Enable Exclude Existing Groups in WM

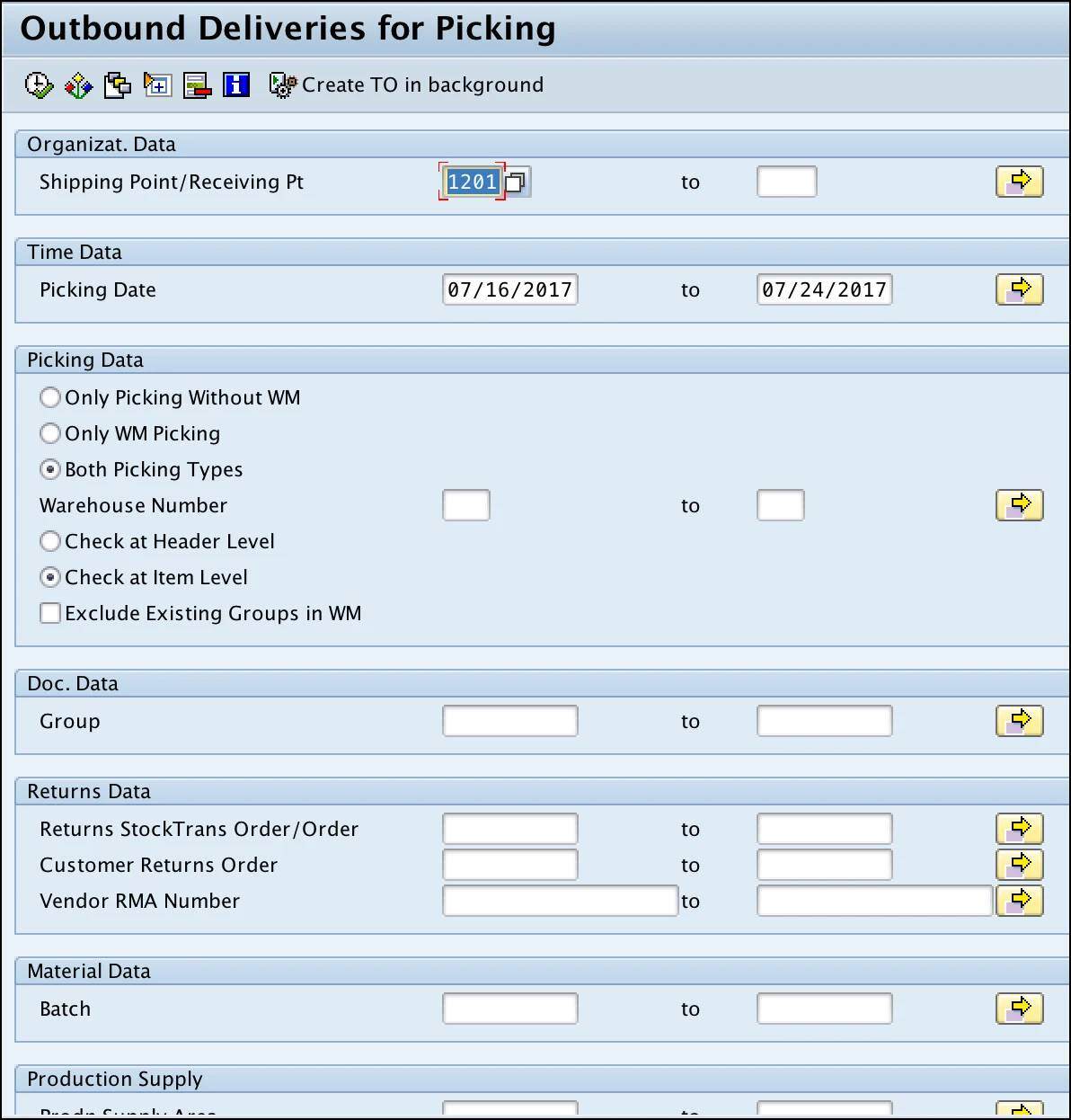click(50, 613)
